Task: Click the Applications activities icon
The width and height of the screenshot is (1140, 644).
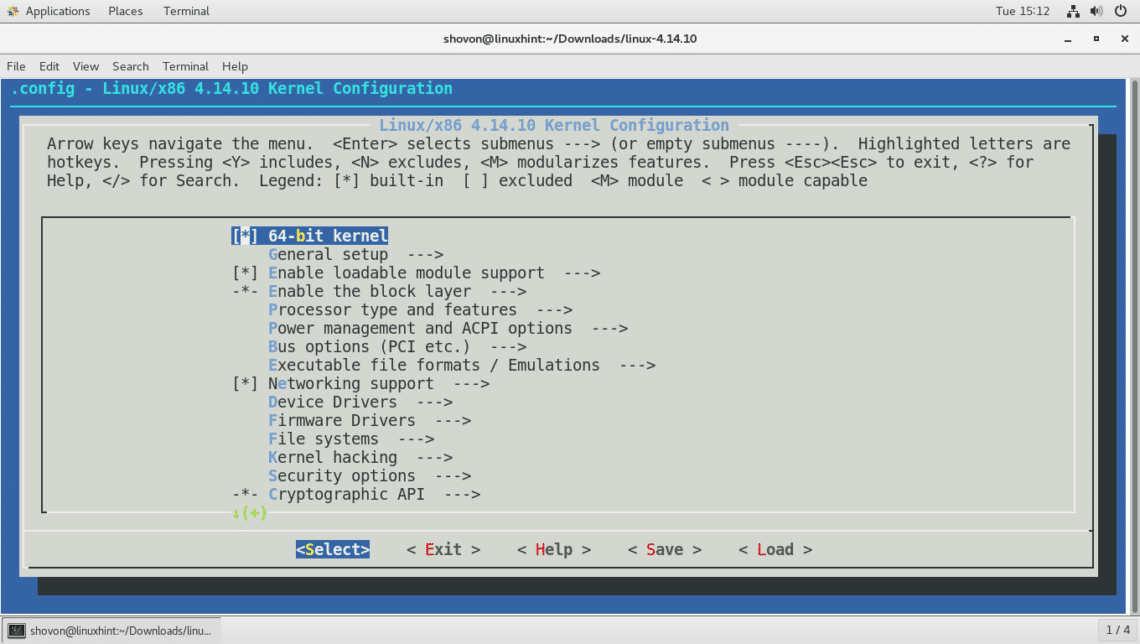Action: [x=13, y=11]
